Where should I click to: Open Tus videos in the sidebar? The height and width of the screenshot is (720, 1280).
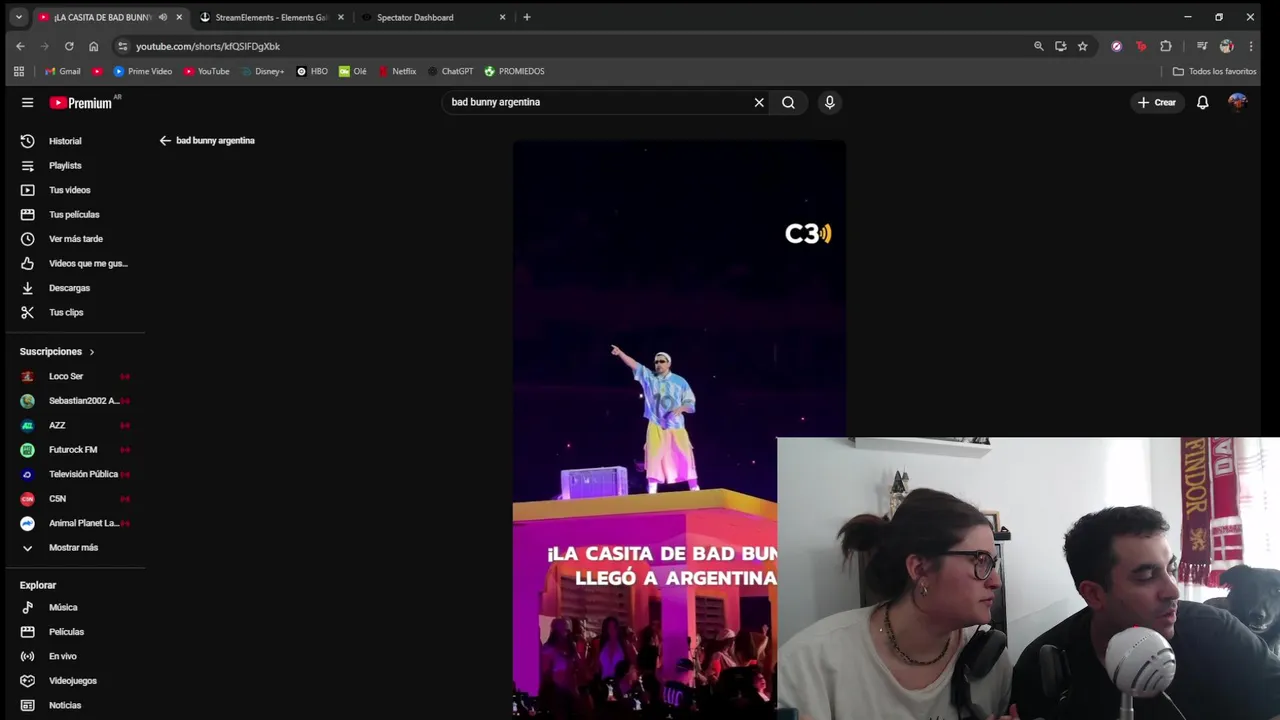(x=72, y=190)
